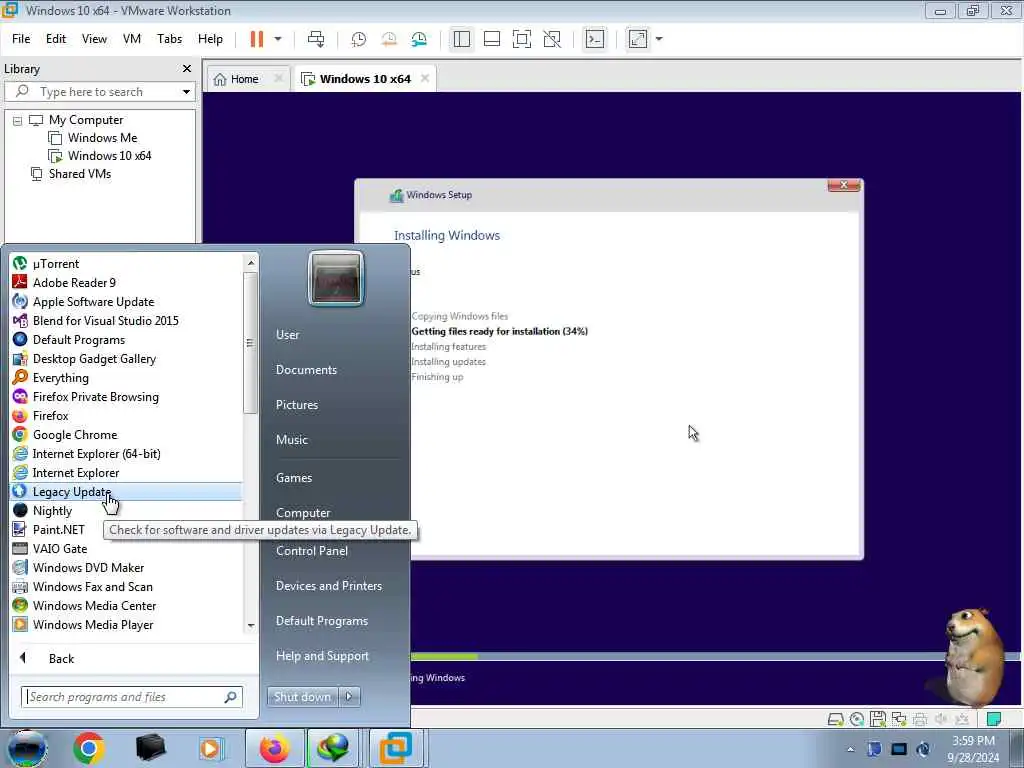Open Firefox Private Browsing
Screen dimensions: 1024x768
(x=125, y=397)
